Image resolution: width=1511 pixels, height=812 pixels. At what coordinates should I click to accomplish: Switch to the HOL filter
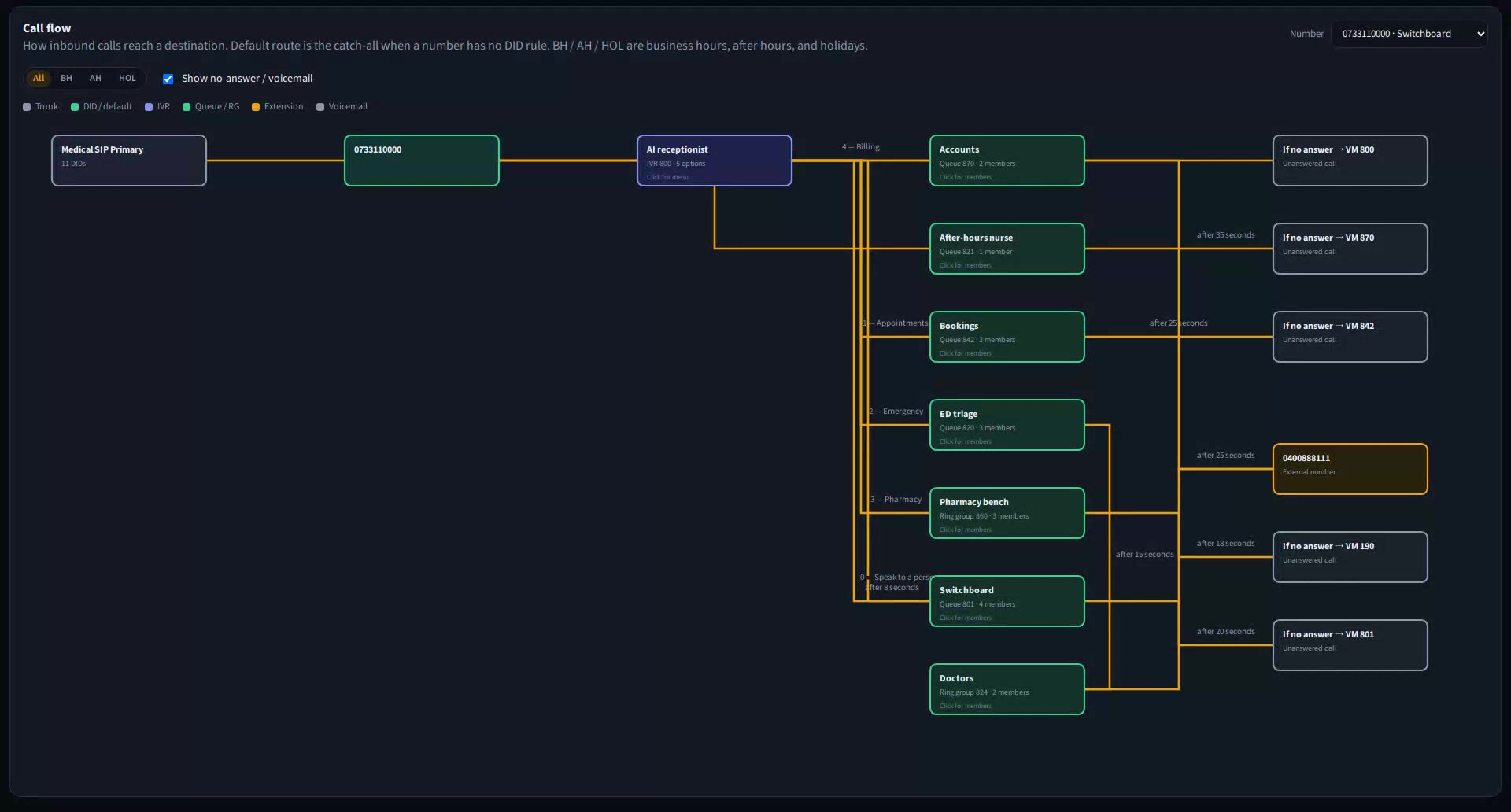(x=127, y=78)
